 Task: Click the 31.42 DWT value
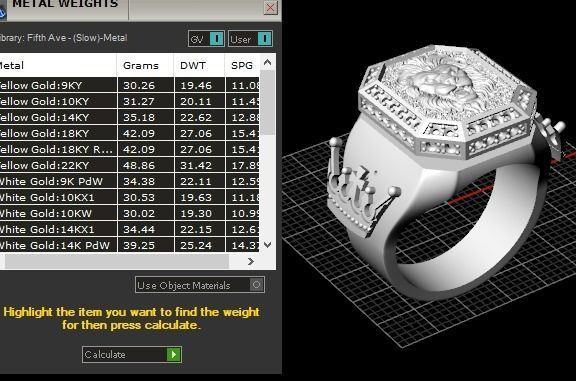coord(196,165)
